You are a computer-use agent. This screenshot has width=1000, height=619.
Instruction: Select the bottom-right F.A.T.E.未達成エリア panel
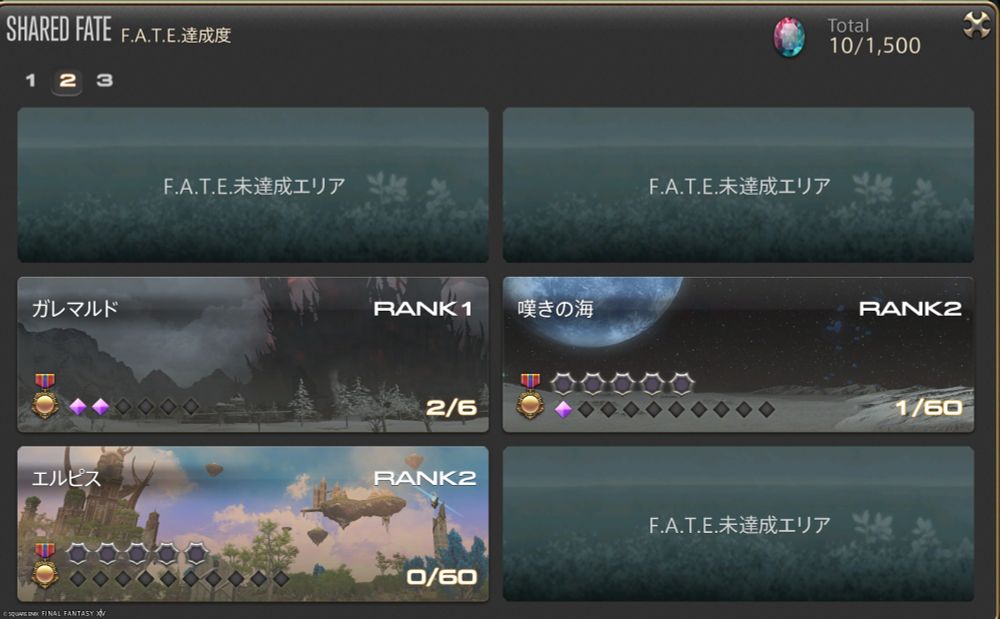[738, 524]
